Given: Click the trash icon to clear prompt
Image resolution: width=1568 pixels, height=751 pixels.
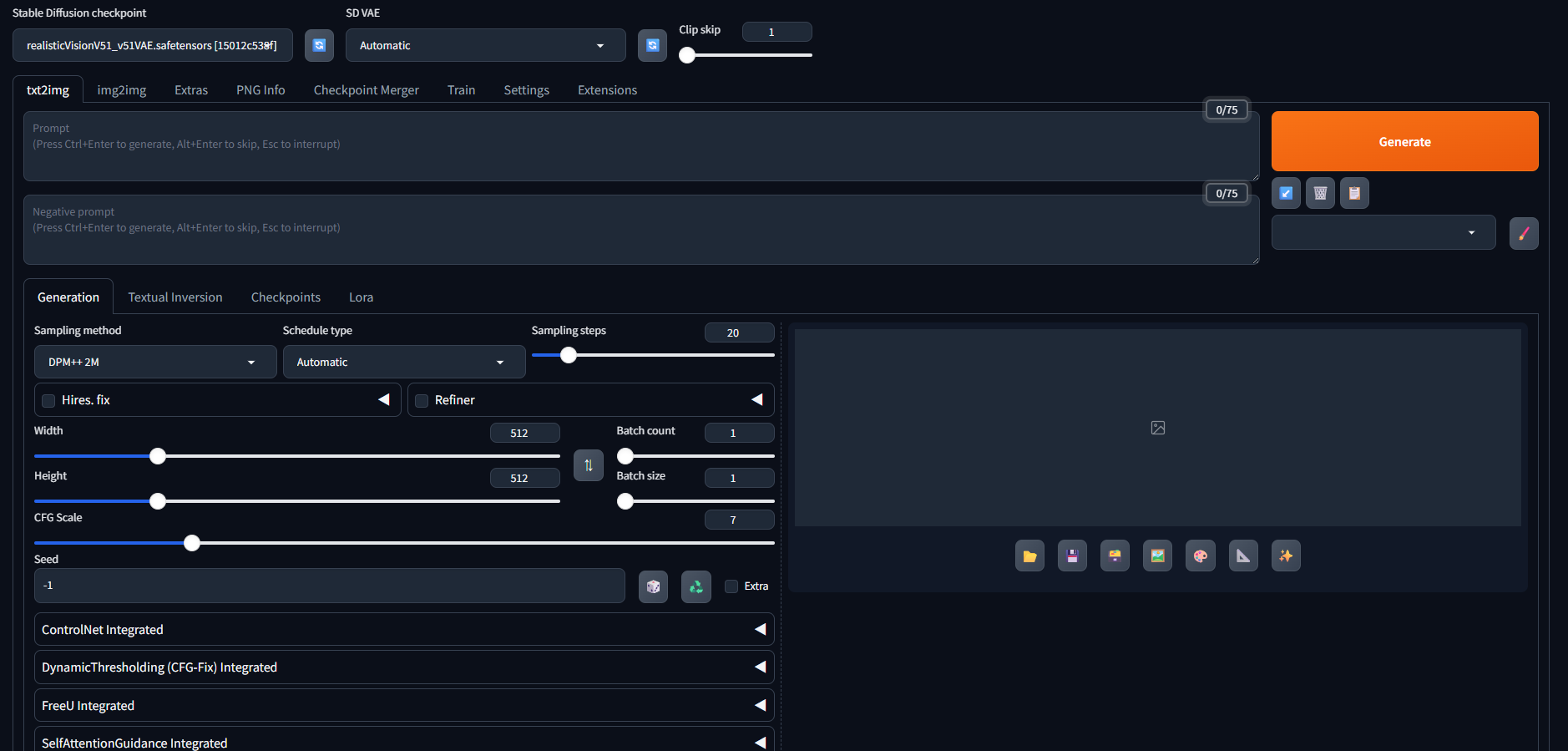Looking at the screenshot, I should coord(1320,193).
